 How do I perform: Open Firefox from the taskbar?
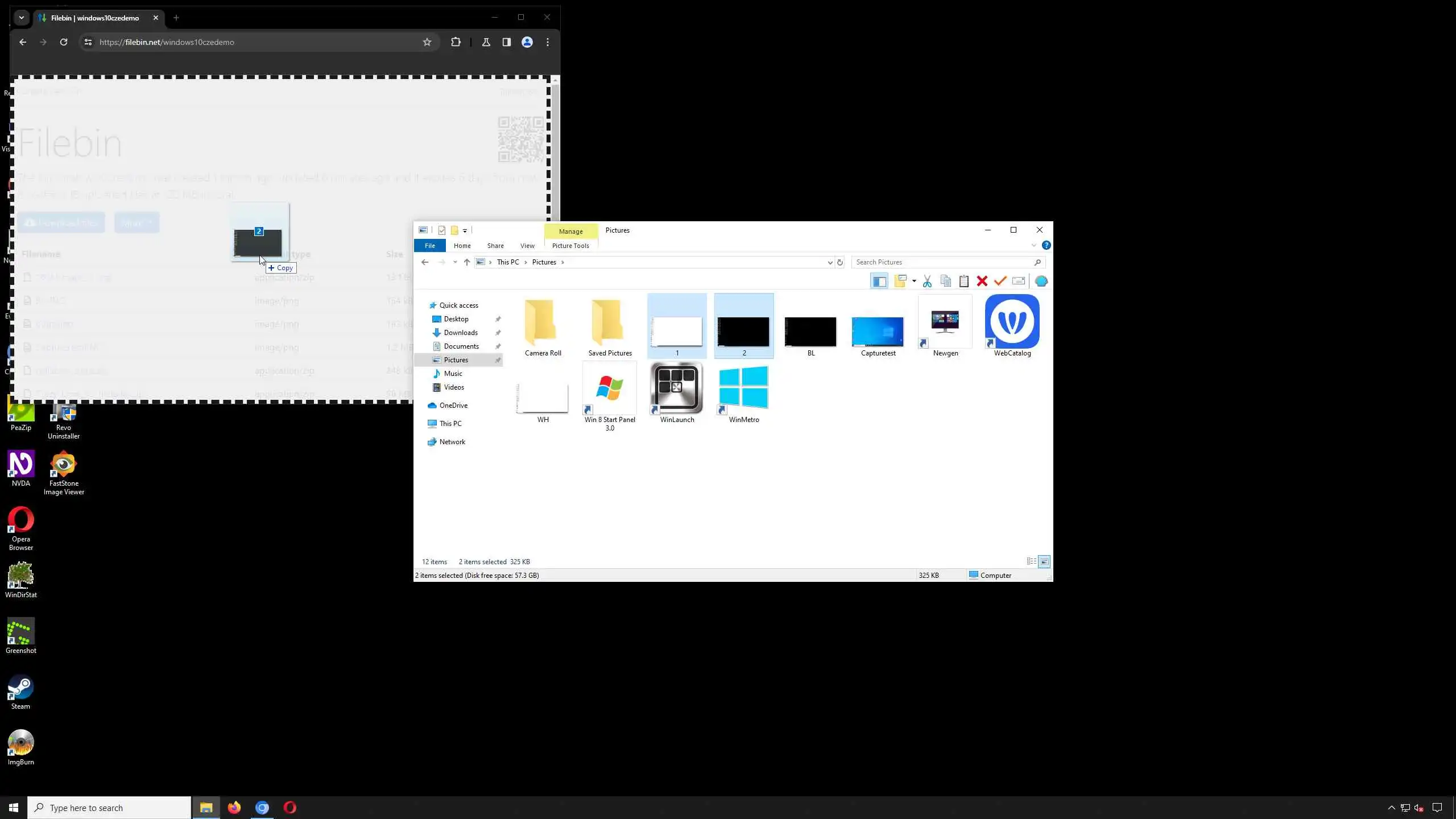pyautogui.click(x=234, y=808)
